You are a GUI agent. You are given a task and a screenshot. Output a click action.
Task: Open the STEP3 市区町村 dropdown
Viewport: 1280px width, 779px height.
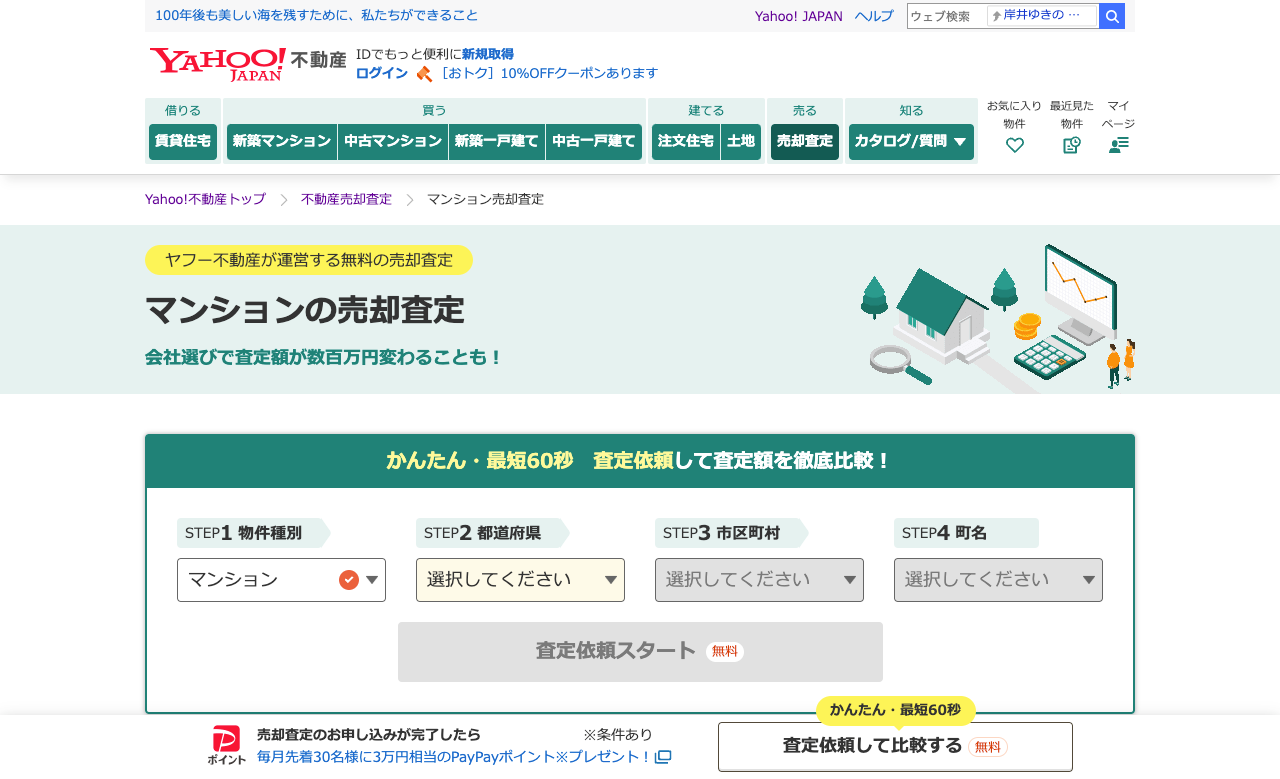759,580
